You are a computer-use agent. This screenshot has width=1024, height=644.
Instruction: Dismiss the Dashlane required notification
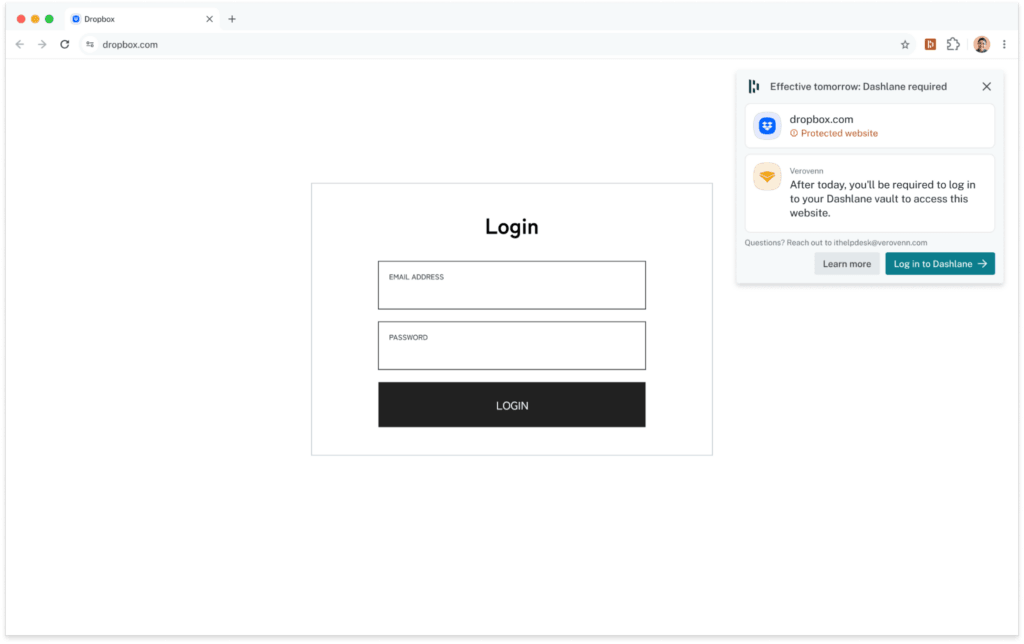click(x=986, y=86)
